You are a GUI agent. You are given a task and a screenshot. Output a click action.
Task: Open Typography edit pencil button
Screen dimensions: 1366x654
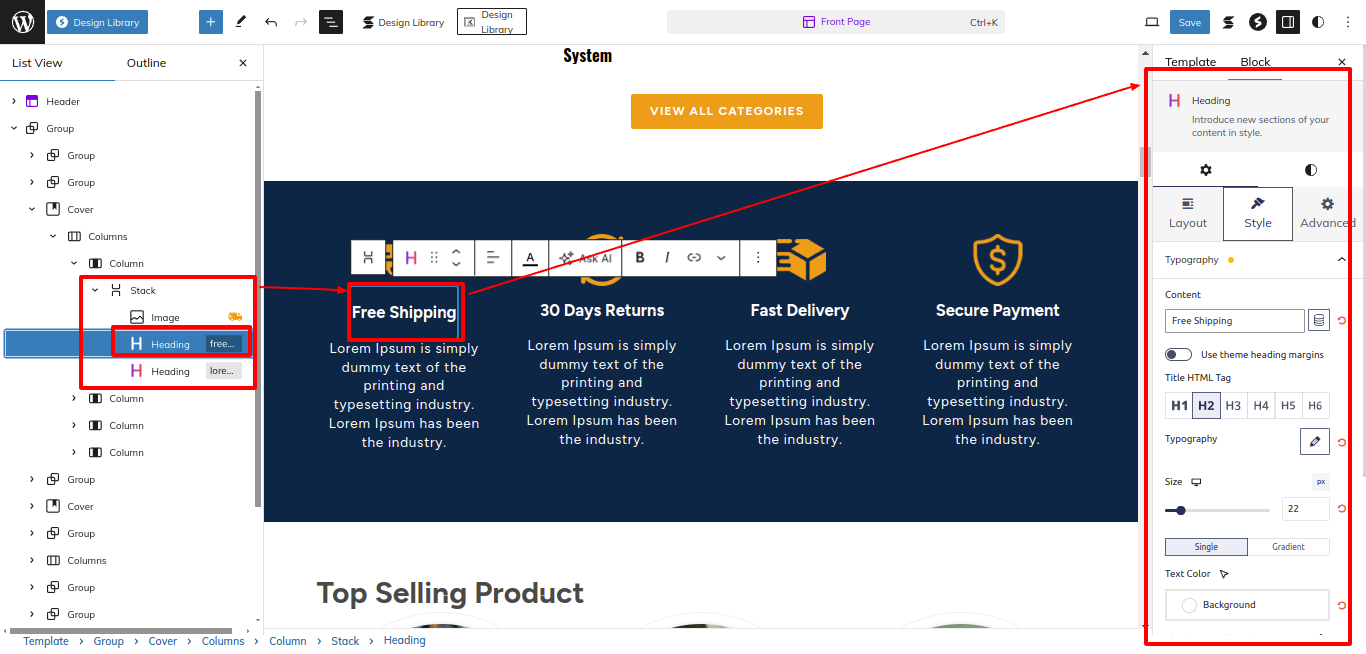[1315, 441]
